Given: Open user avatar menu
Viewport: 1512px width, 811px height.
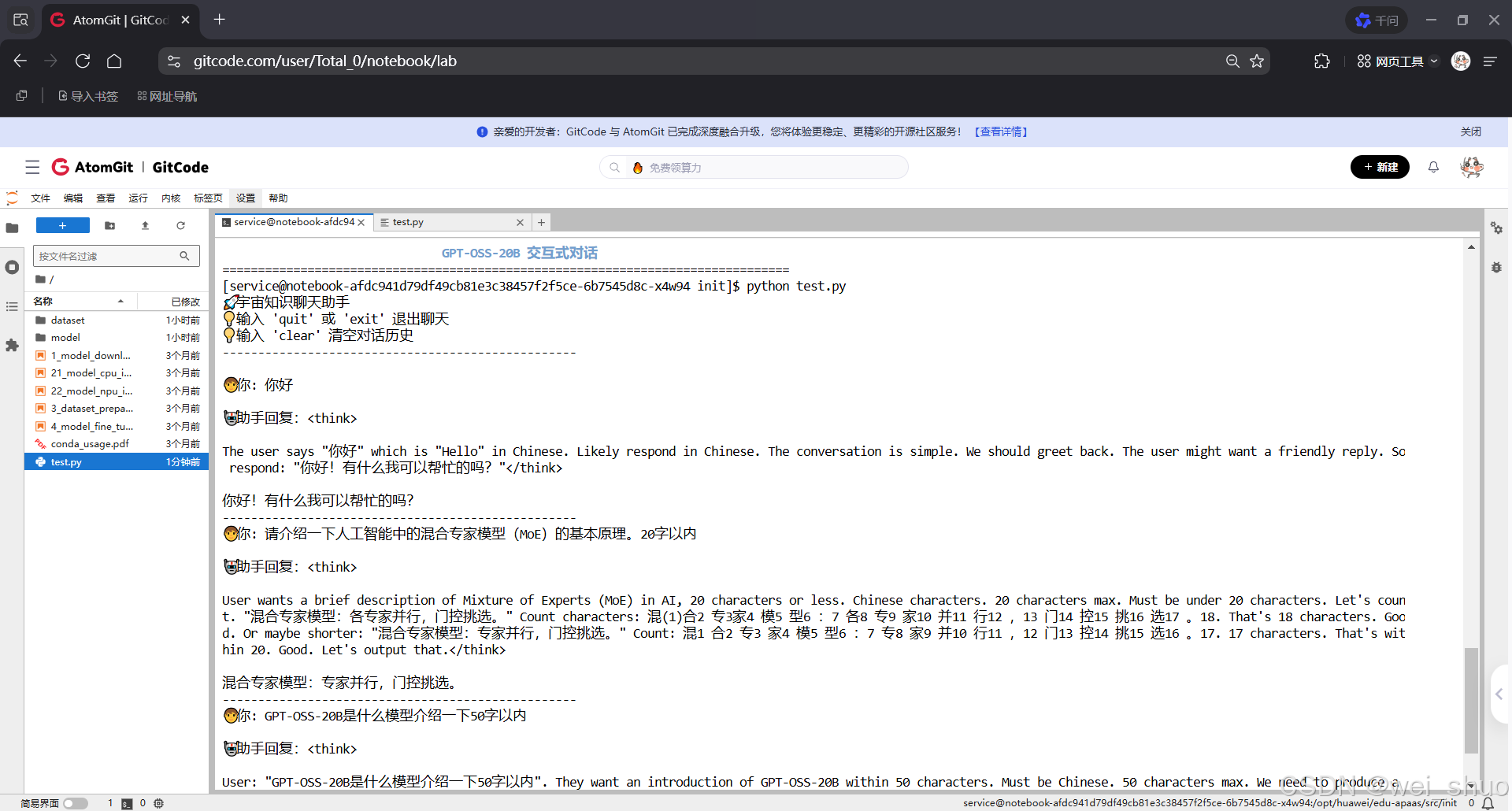Looking at the screenshot, I should [x=1471, y=167].
